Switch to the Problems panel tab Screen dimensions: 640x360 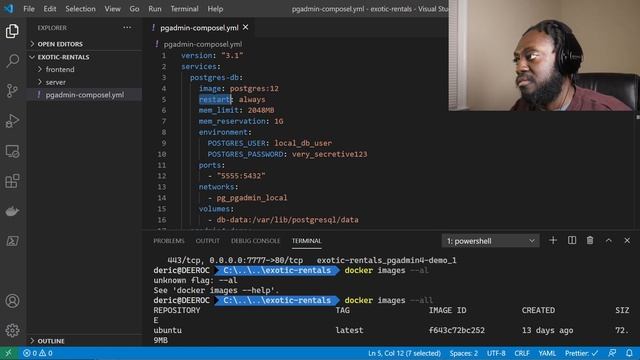[x=169, y=241]
